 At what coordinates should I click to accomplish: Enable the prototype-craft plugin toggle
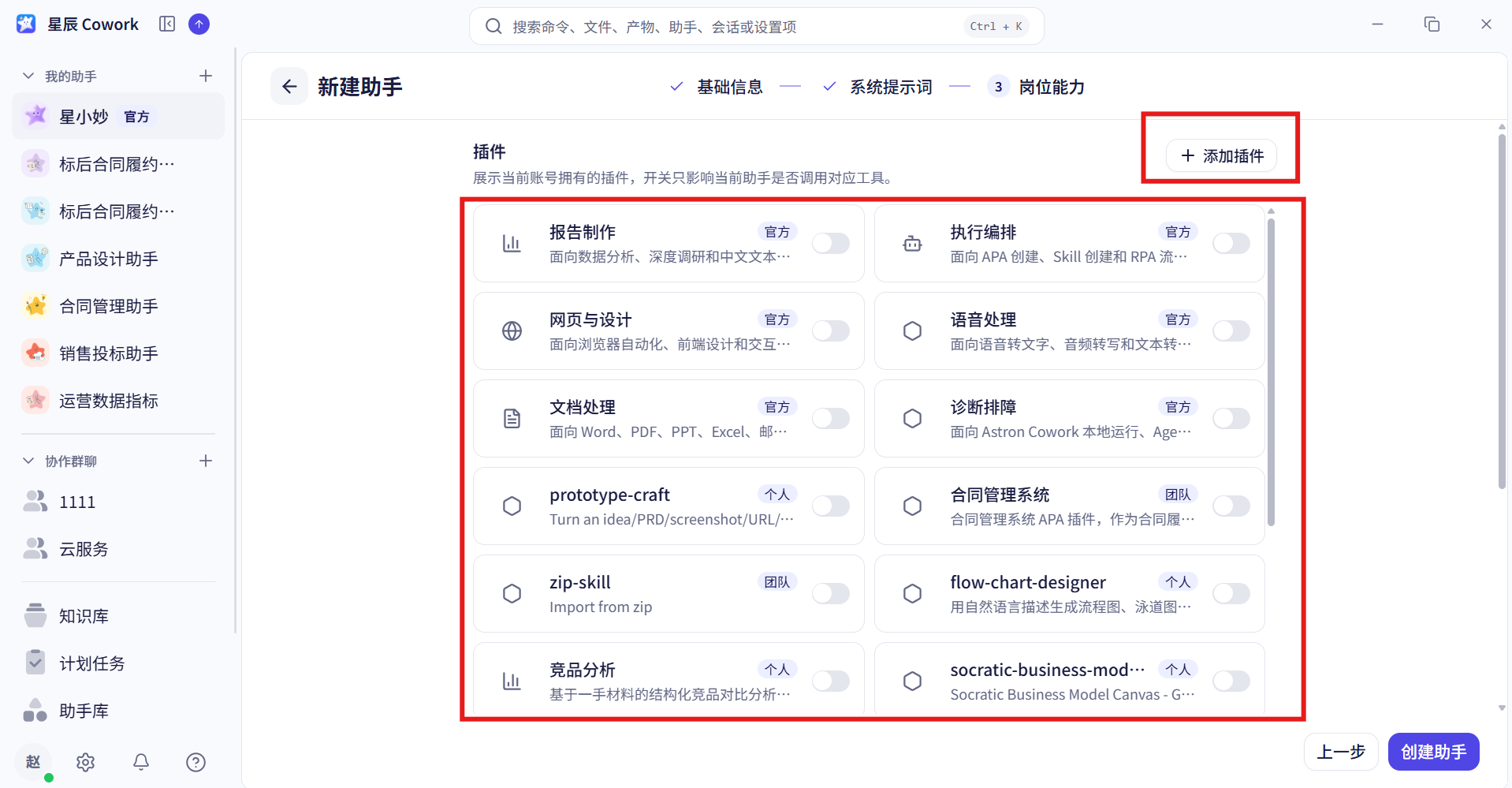click(x=831, y=506)
